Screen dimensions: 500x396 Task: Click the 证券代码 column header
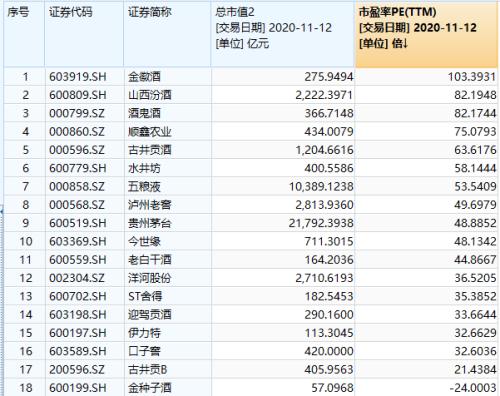pyautogui.click(x=84, y=34)
